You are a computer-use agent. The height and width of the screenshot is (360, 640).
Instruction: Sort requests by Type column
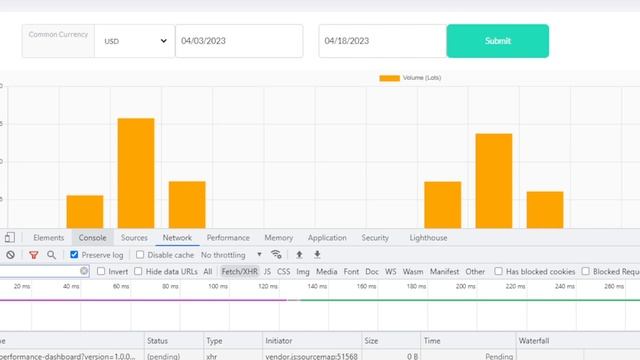point(233,340)
